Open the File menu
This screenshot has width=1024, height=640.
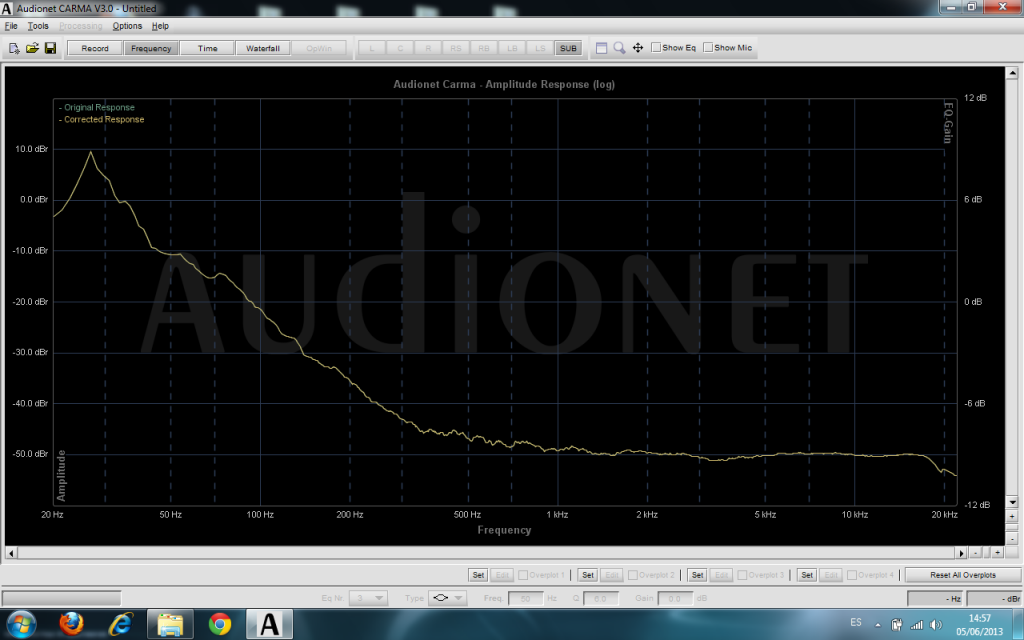tap(11, 26)
